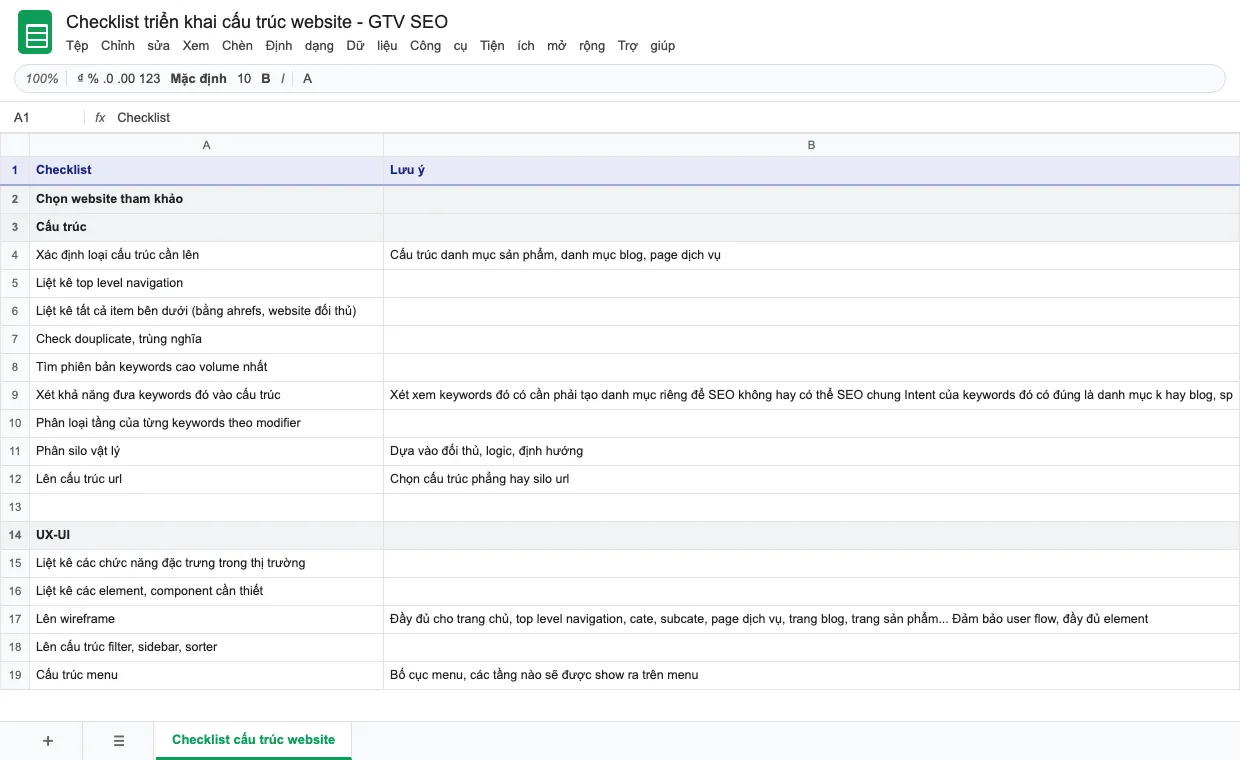Viewport: 1240px width, 760px height.
Task: Select cell Xác định loại cấu trúc cần lên
Action: [207, 255]
